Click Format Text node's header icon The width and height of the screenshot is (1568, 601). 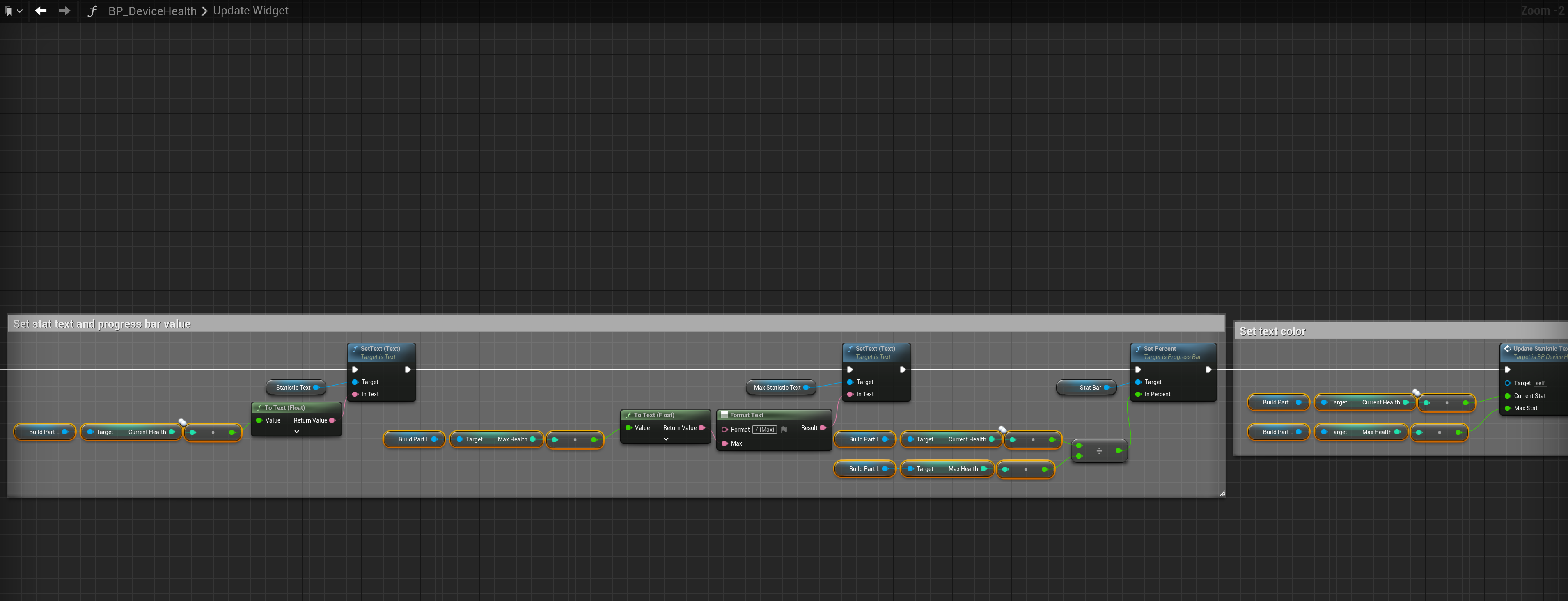(724, 415)
